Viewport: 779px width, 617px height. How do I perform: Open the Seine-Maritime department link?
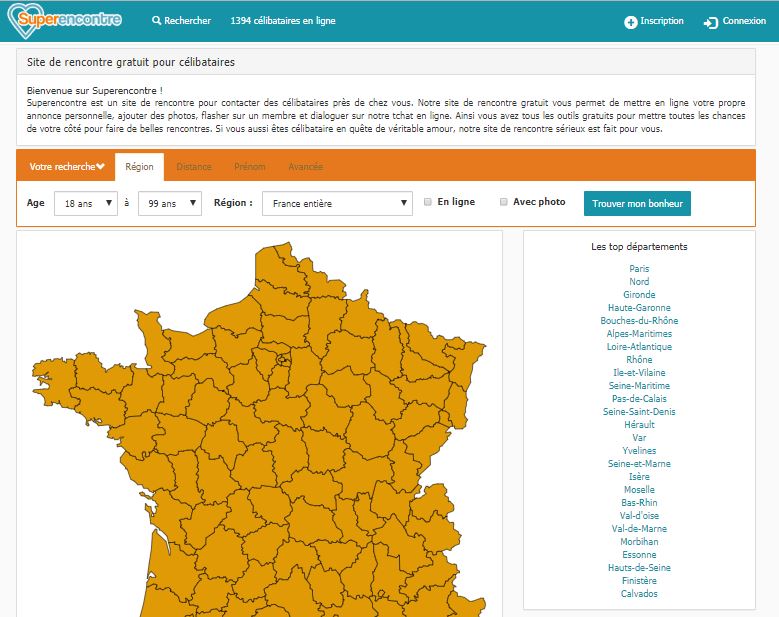[639, 386]
